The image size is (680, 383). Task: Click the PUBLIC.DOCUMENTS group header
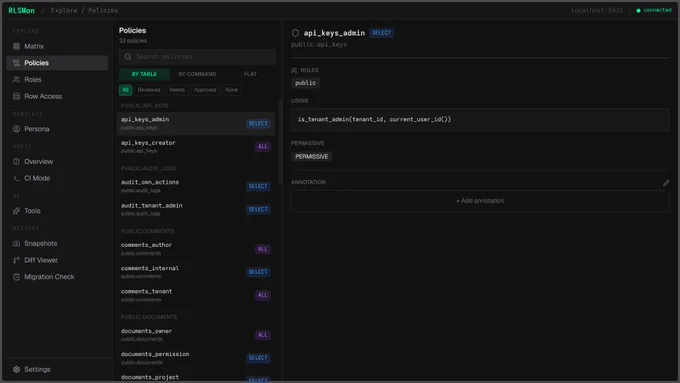point(149,317)
